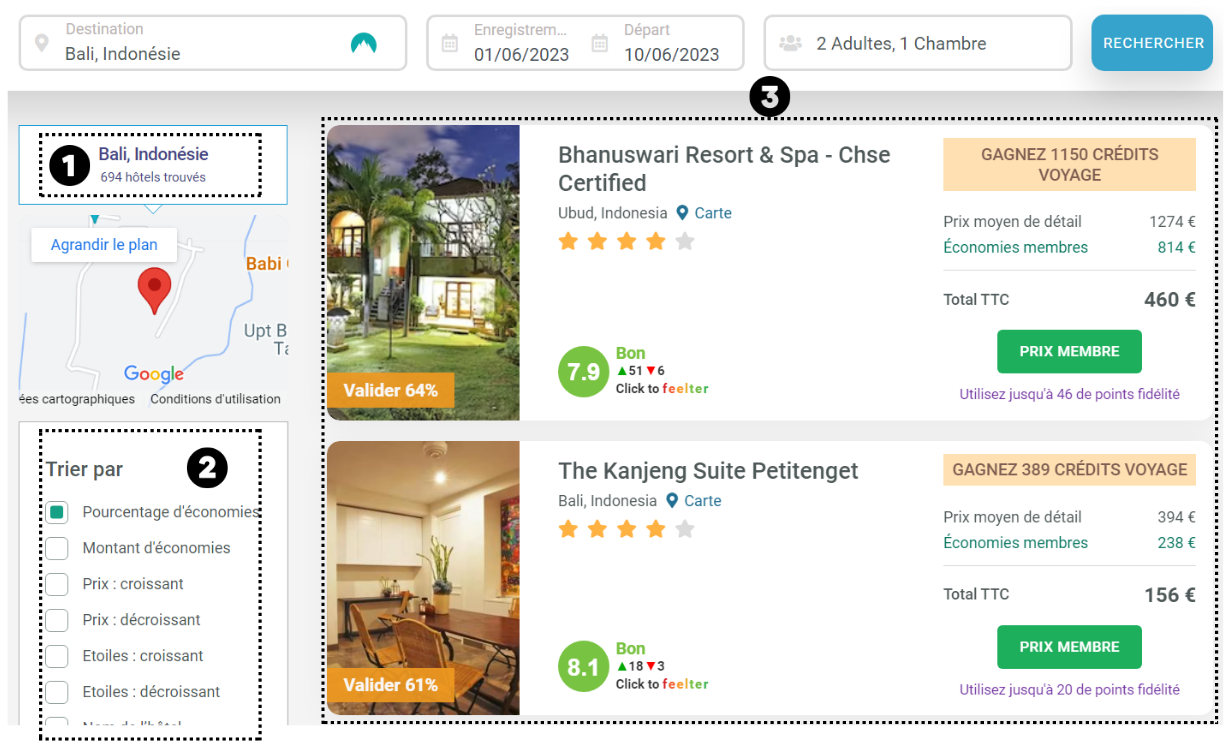Image resolution: width=1231 pixels, height=745 pixels.
Task: Click the guests group icon
Action: point(791,43)
